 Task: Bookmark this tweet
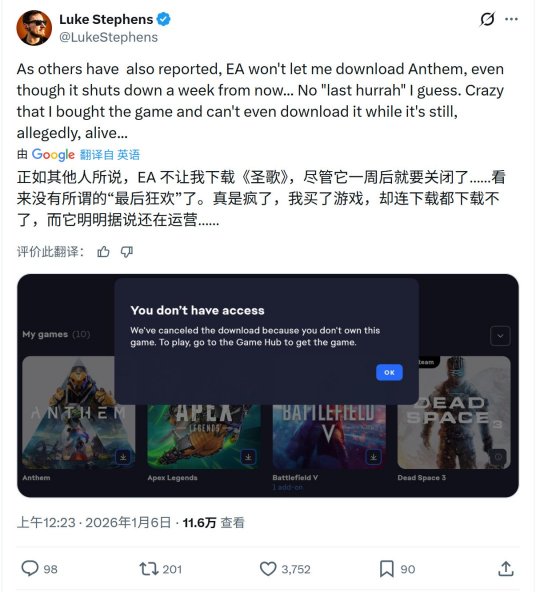(x=387, y=569)
